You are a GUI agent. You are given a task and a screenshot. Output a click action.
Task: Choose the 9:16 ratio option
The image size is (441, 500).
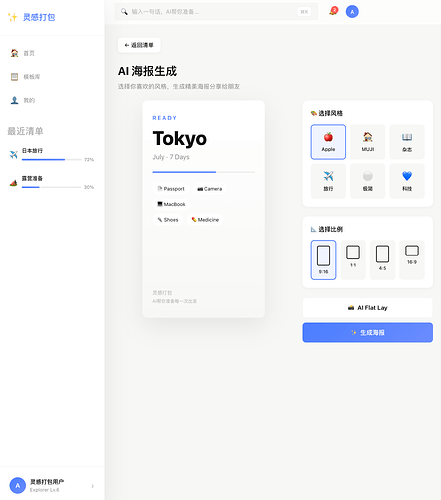point(323,260)
